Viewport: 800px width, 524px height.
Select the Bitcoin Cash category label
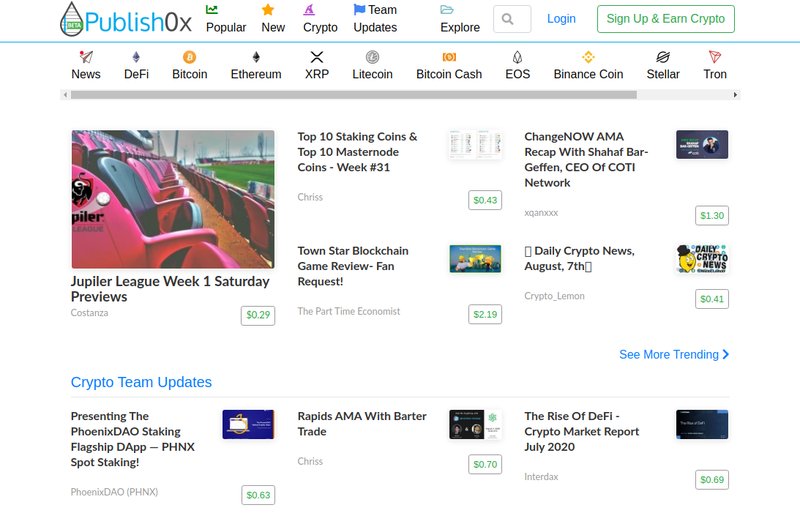coord(449,74)
